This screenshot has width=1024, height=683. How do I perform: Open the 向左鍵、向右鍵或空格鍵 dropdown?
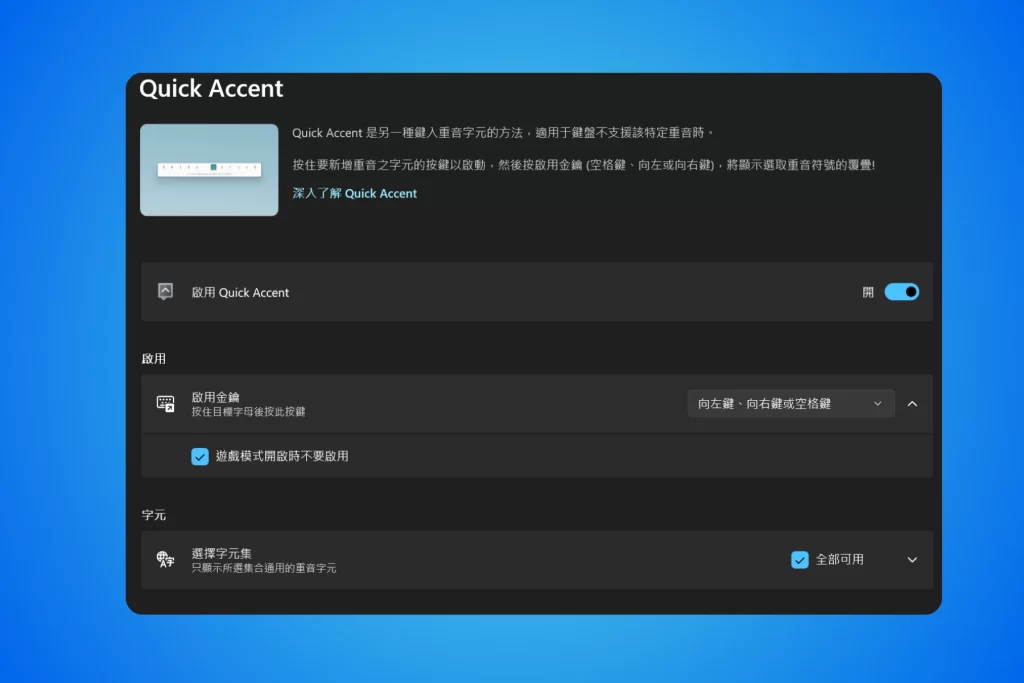[x=790, y=404]
